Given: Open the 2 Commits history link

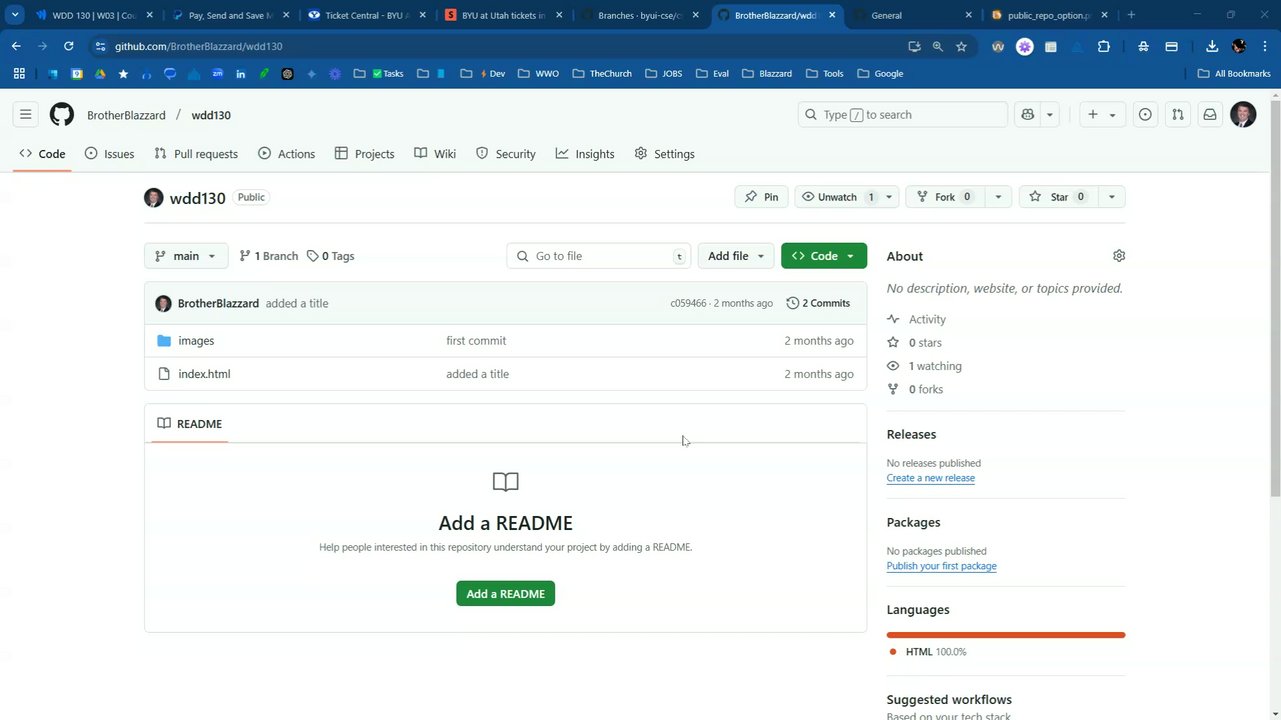Looking at the screenshot, I should pyautogui.click(x=819, y=303).
